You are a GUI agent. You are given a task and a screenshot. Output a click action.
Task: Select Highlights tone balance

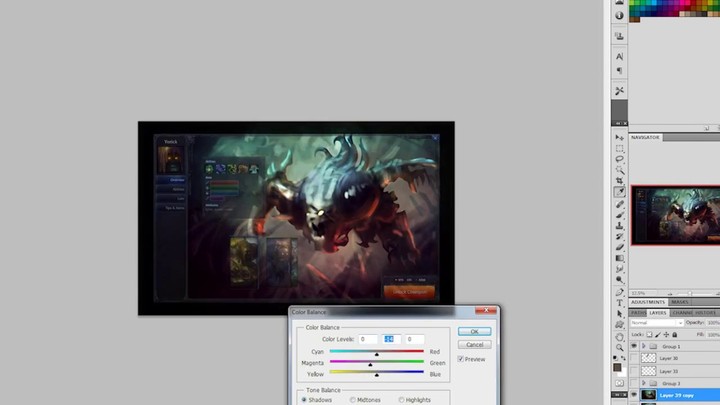point(401,400)
